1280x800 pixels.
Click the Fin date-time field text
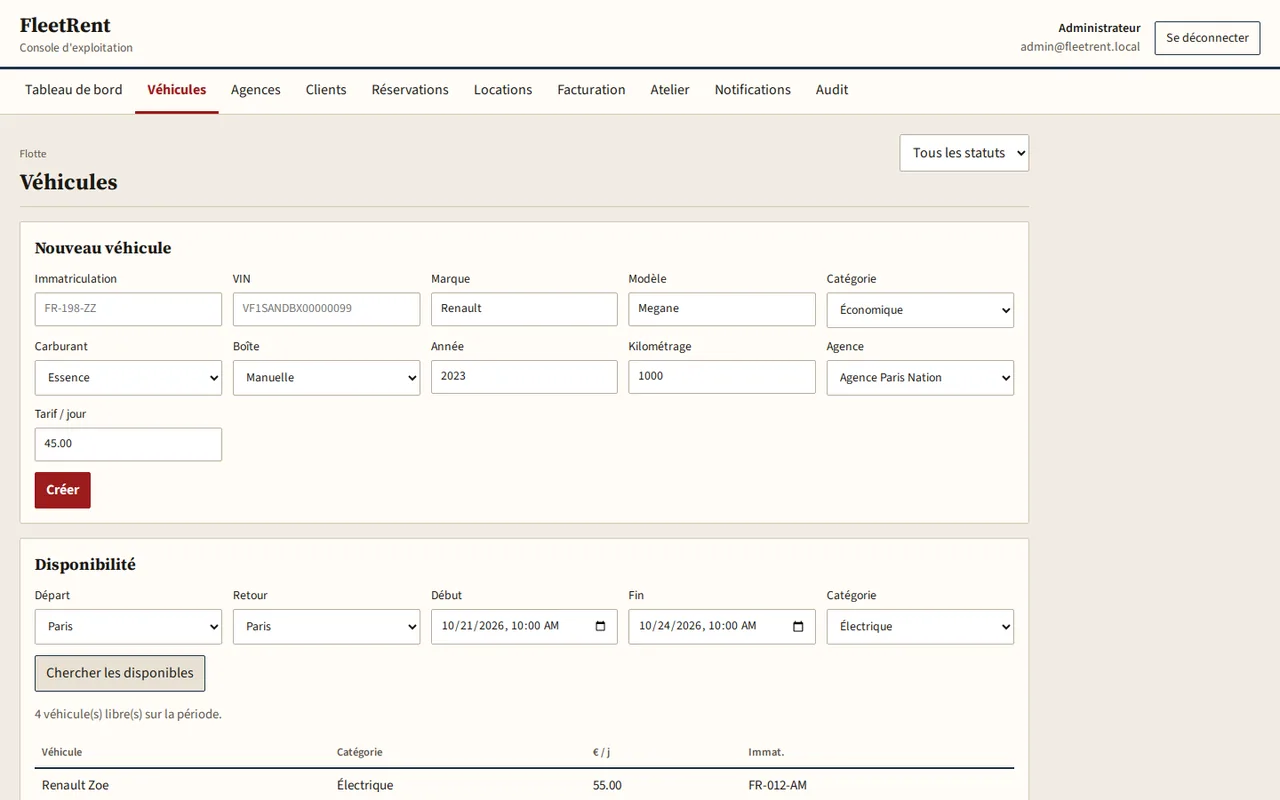698,626
